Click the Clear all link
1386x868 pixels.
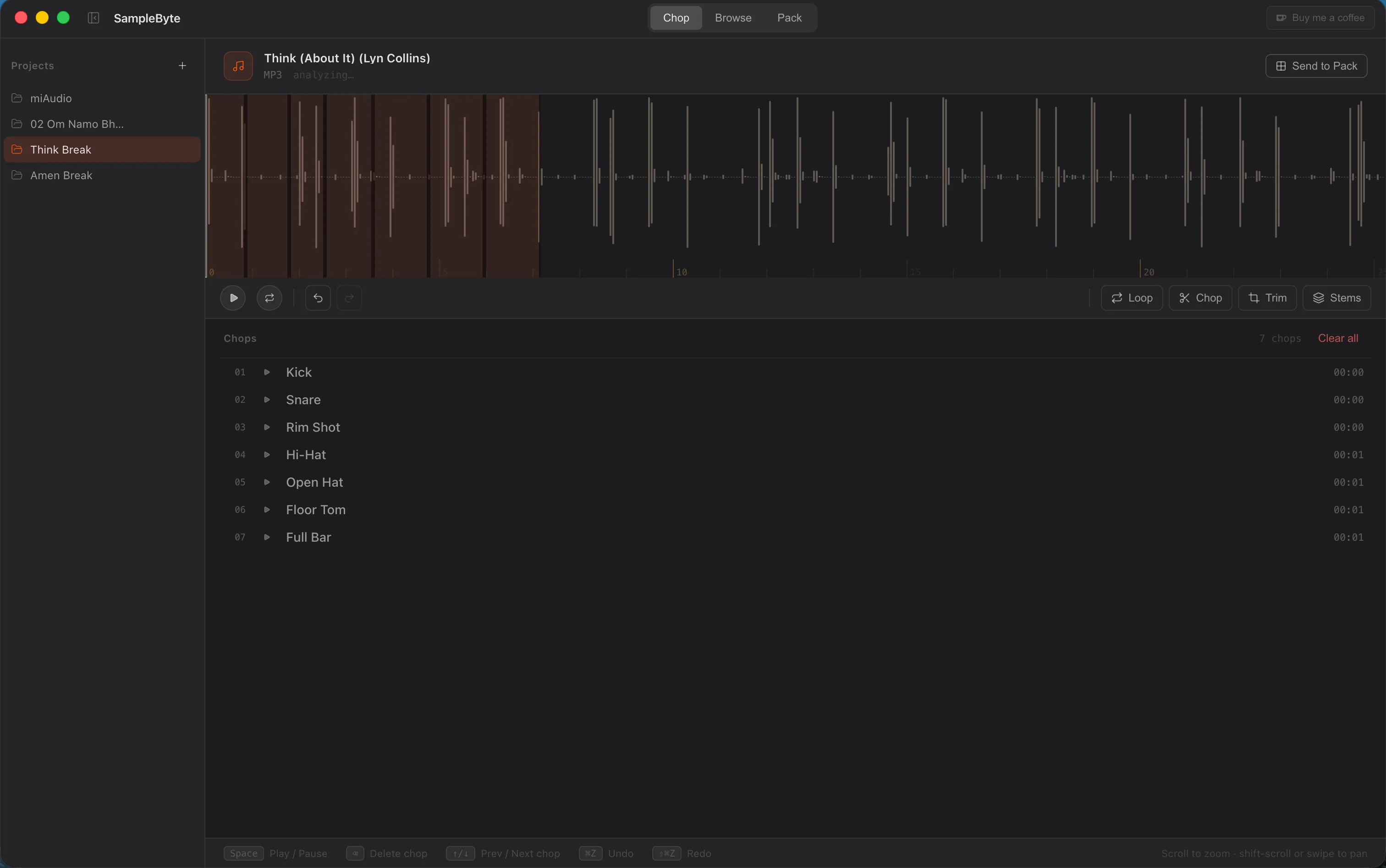(x=1338, y=338)
